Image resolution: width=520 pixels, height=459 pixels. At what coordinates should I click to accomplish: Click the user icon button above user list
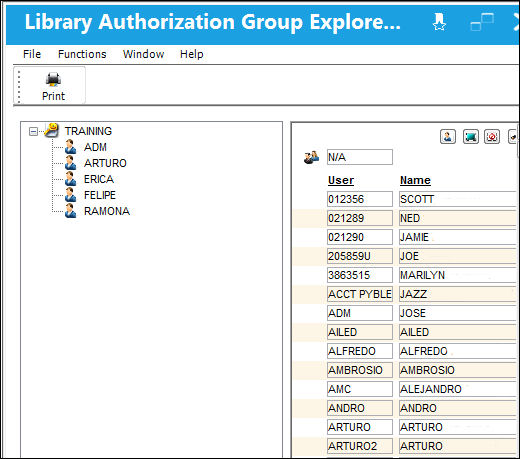pyautogui.click(x=448, y=137)
